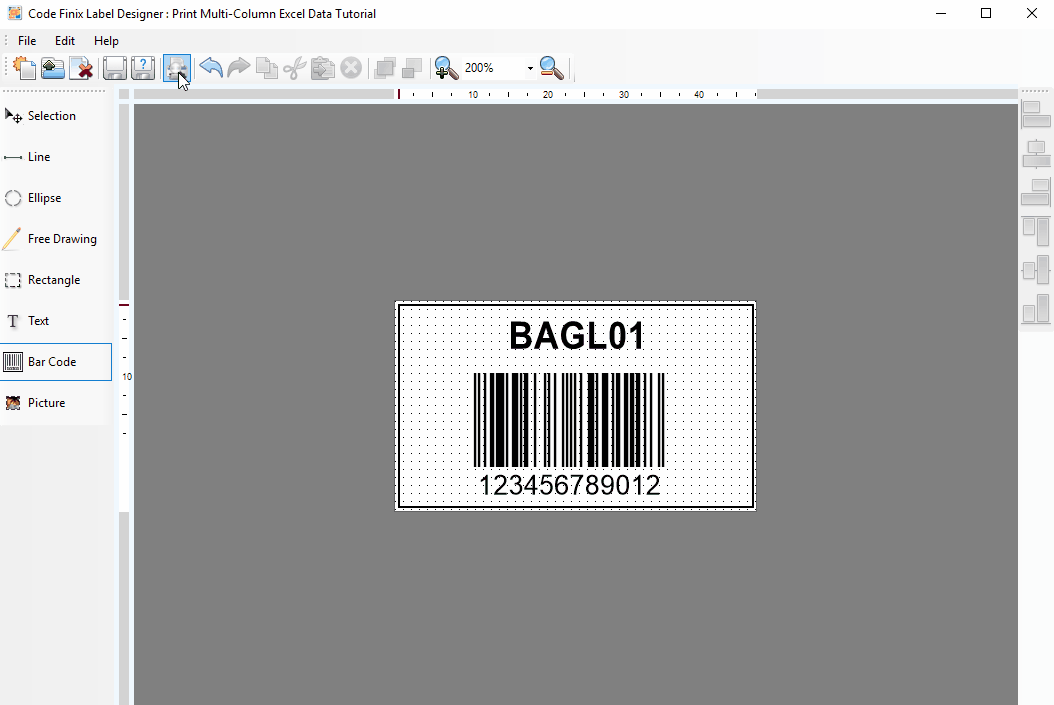
Task: Save the label with the floppy disk icon
Action: coord(115,68)
